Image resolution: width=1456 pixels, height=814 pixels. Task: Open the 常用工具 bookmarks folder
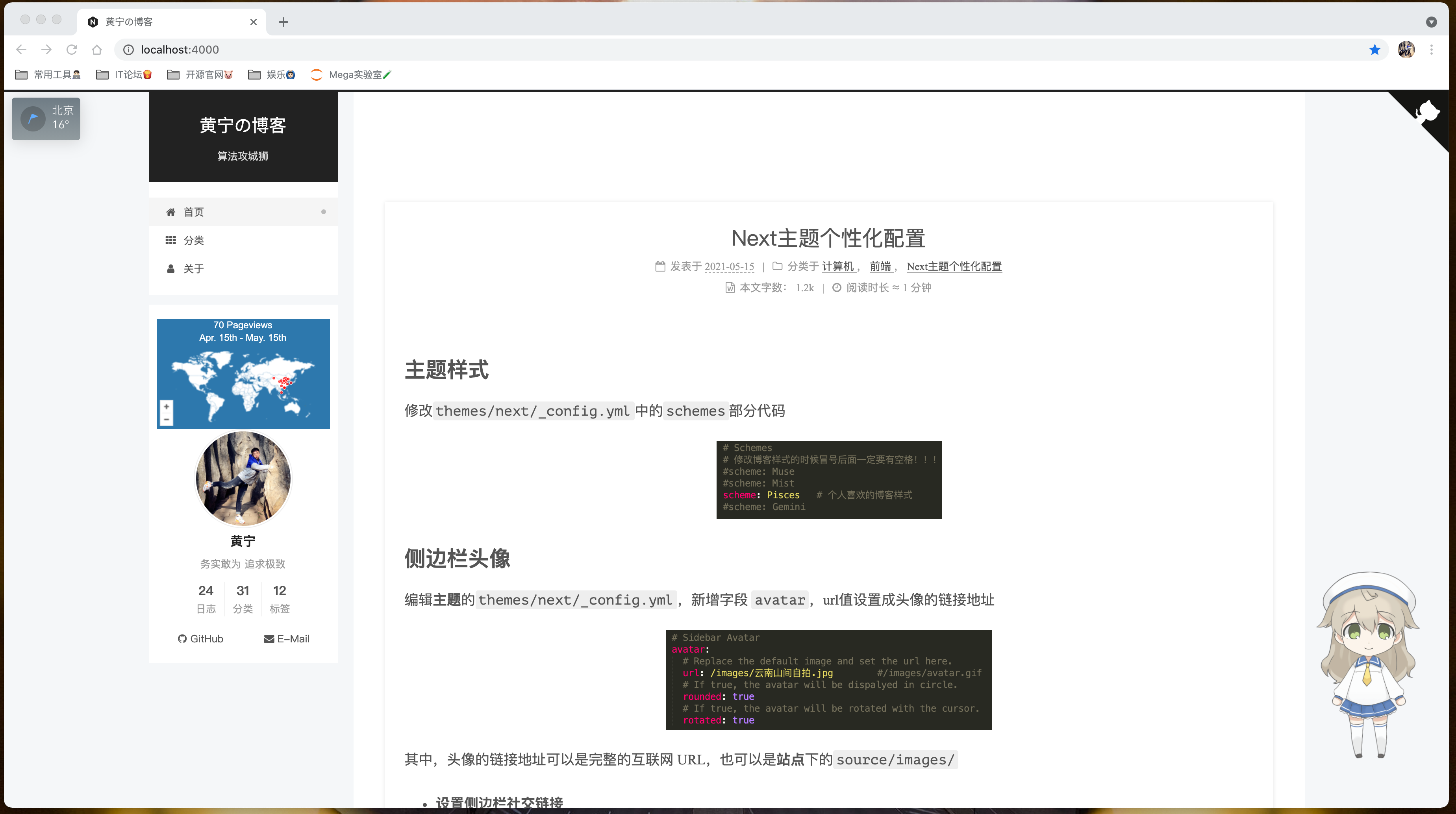pyautogui.click(x=48, y=74)
